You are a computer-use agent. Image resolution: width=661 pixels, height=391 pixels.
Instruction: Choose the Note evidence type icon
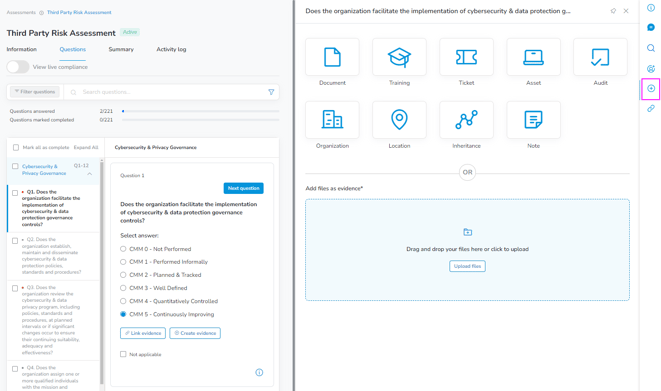tap(533, 120)
